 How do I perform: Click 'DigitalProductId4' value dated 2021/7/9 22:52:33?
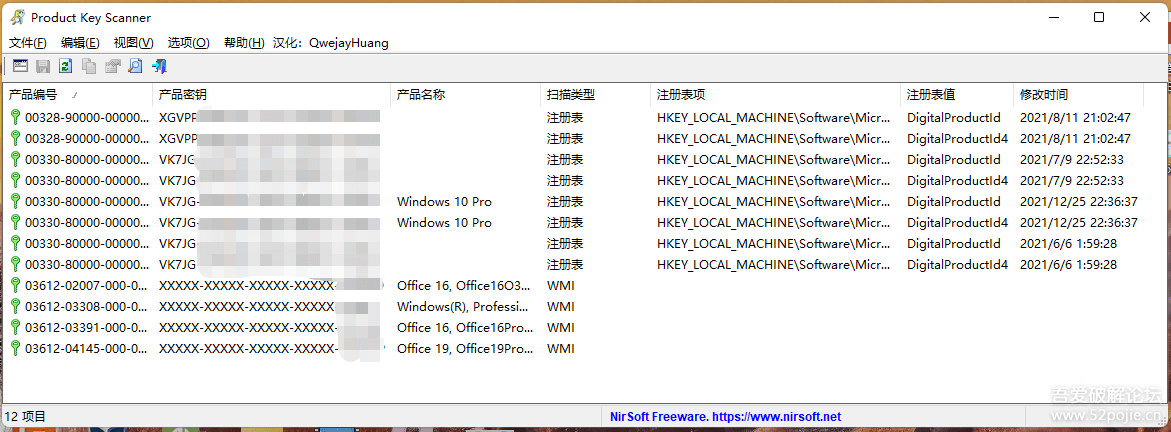[957, 180]
